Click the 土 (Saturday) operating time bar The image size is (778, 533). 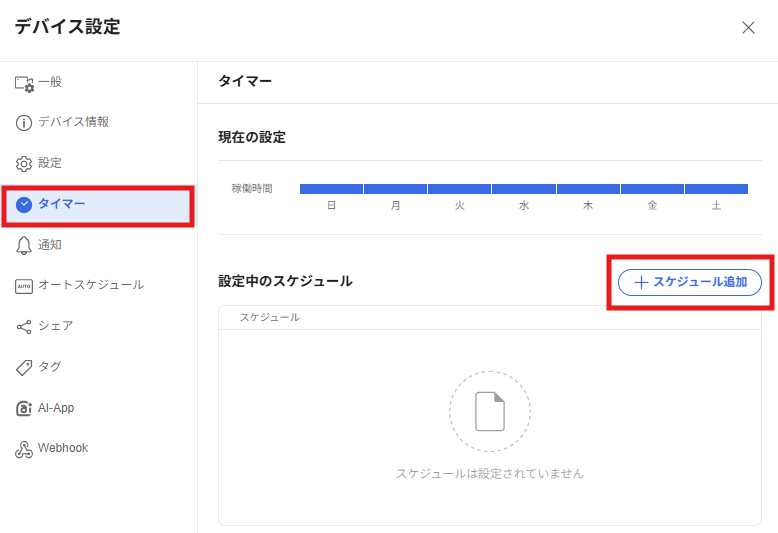point(716,189)
